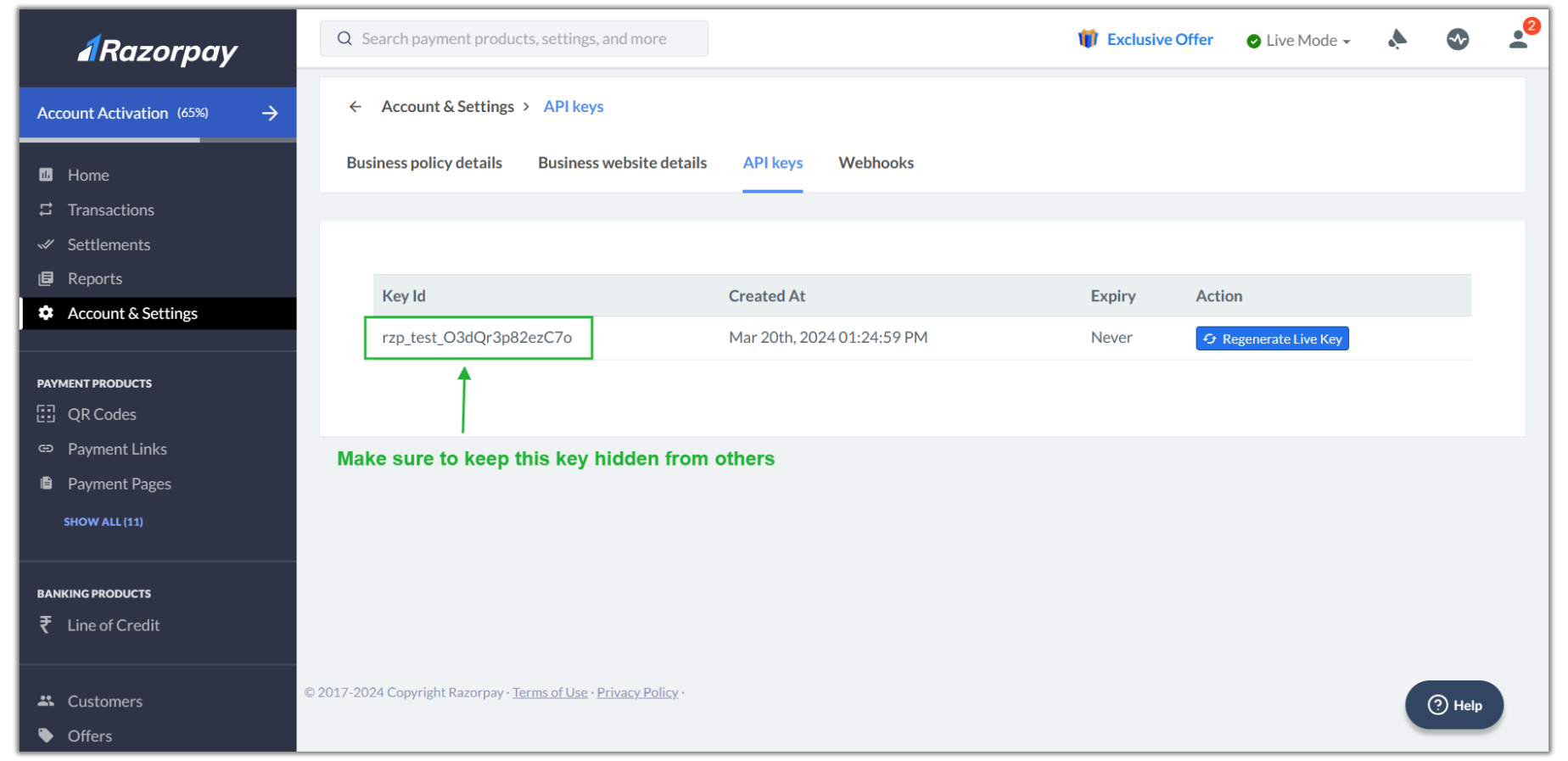The height and width of the screenshot is (761, 1568).
Task: Click the Payment Links chain icon
Action: [46, 449]
